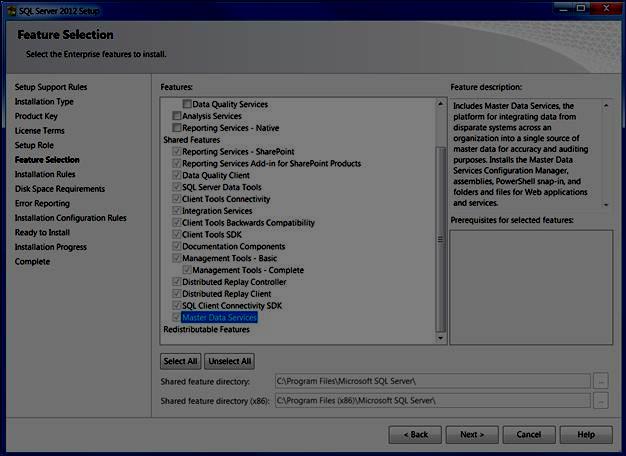Toggle Reporting Services - SharePoint checkbox

click(176, 152)
